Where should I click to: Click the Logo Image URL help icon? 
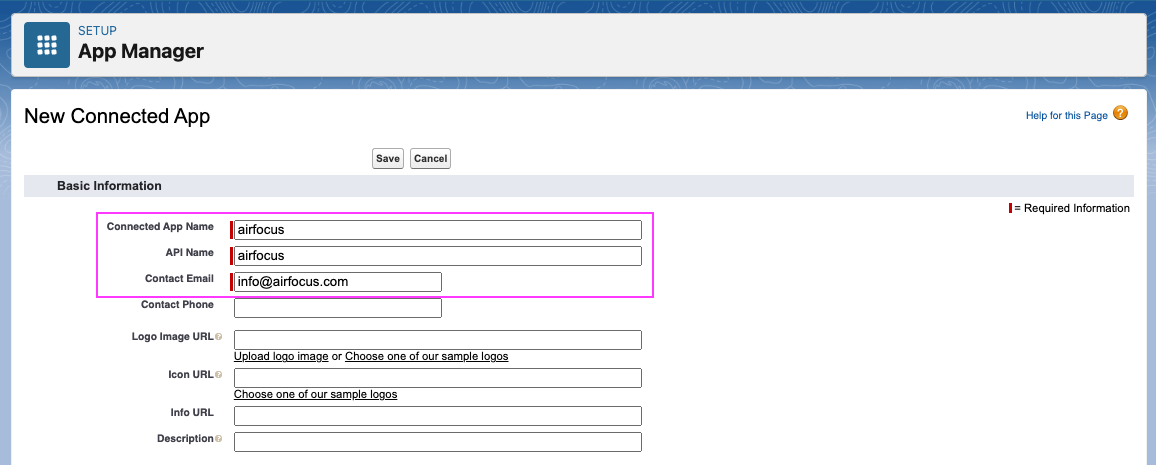[218, 337]
